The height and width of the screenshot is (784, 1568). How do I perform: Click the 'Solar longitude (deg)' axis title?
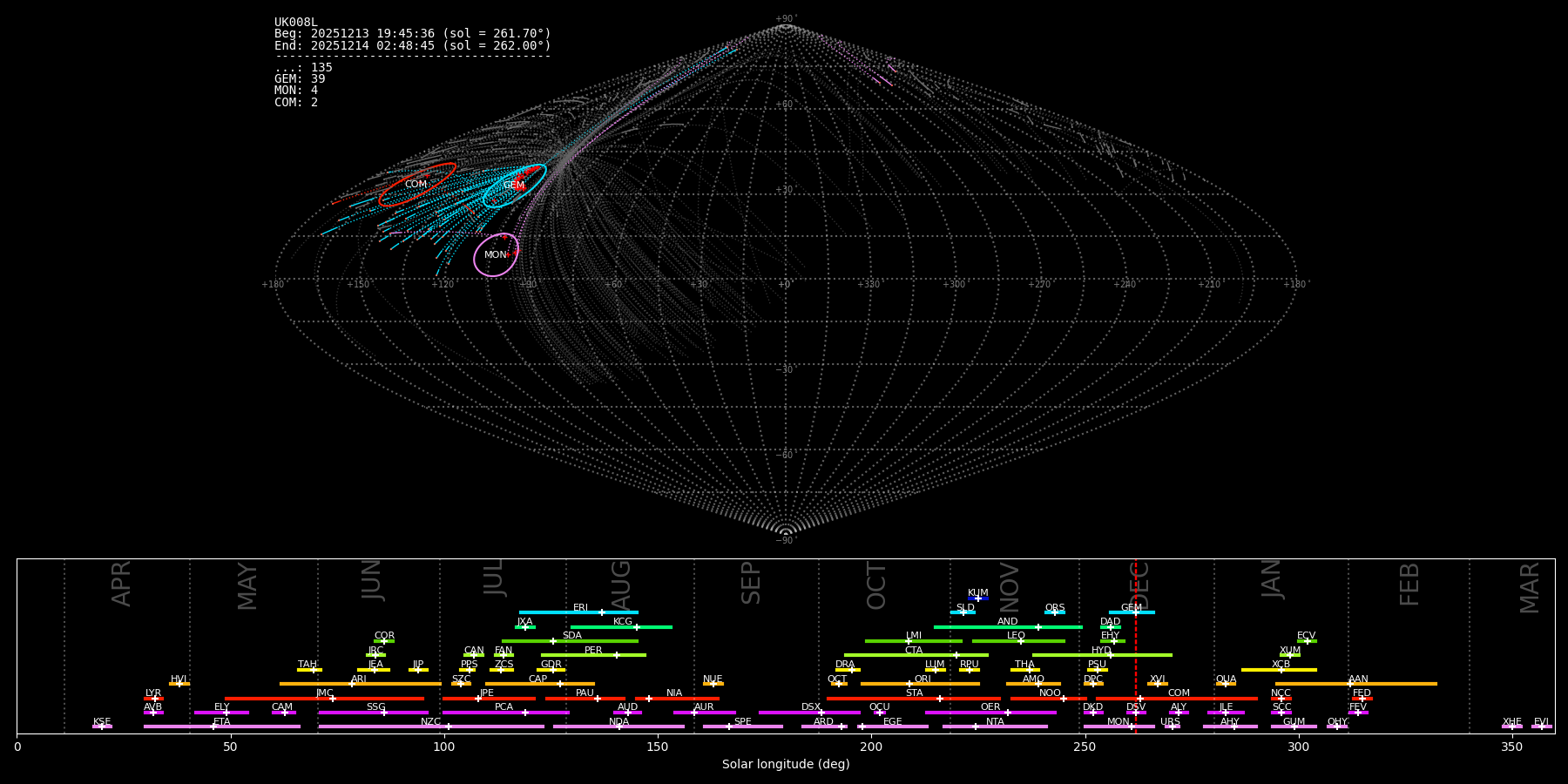point(786,765)
